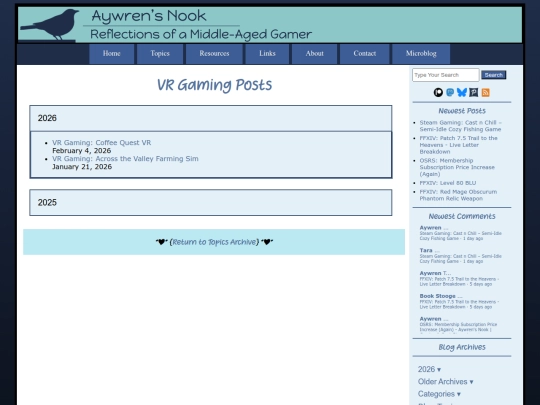Click the Aywren's Nook site title

[x=149, y=16]
